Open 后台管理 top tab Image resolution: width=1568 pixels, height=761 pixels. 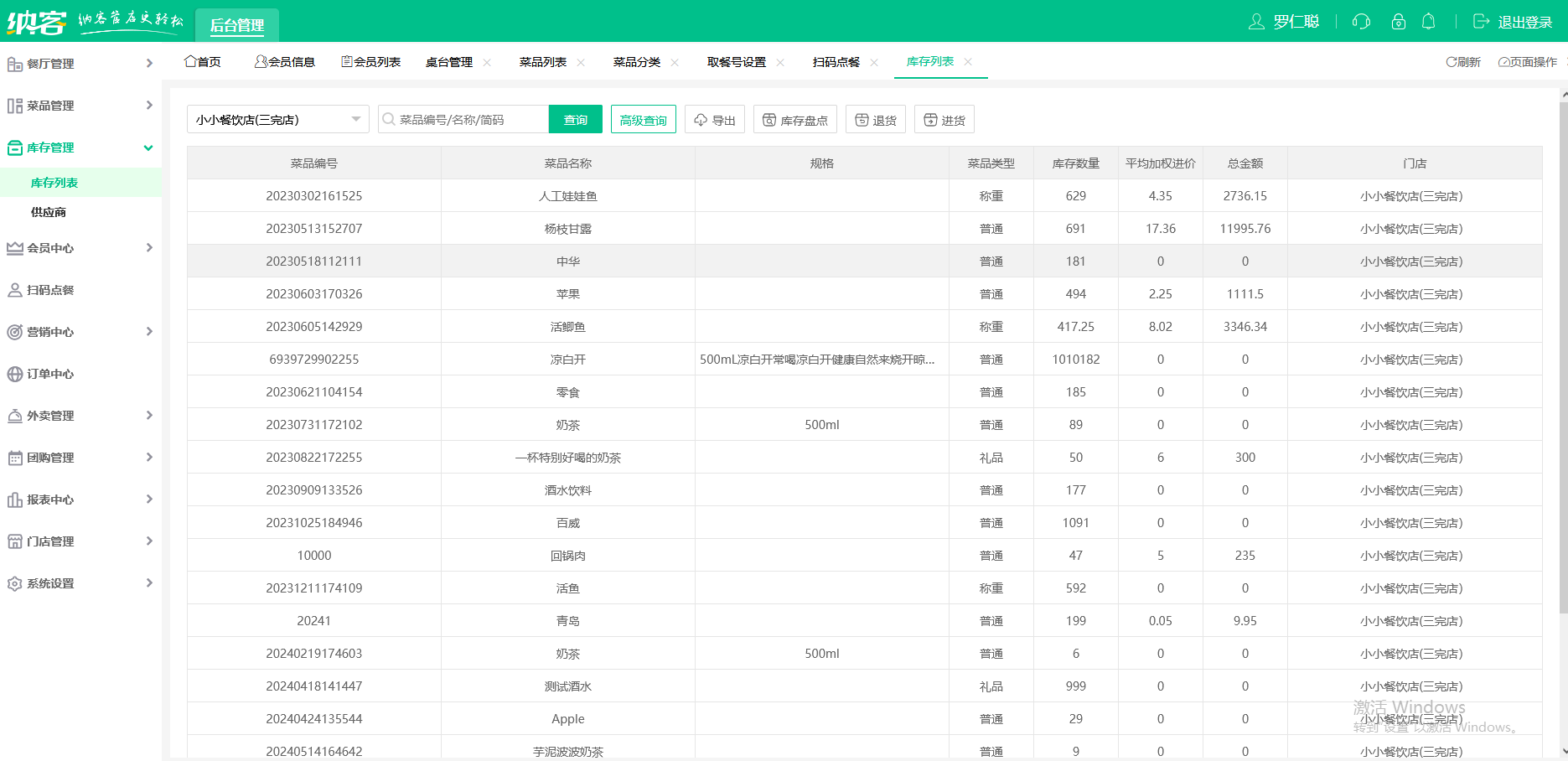237,25
